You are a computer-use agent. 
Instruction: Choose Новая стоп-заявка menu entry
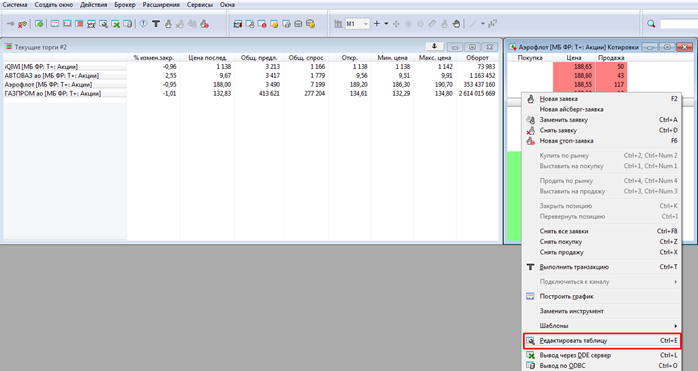click(602, 141)
